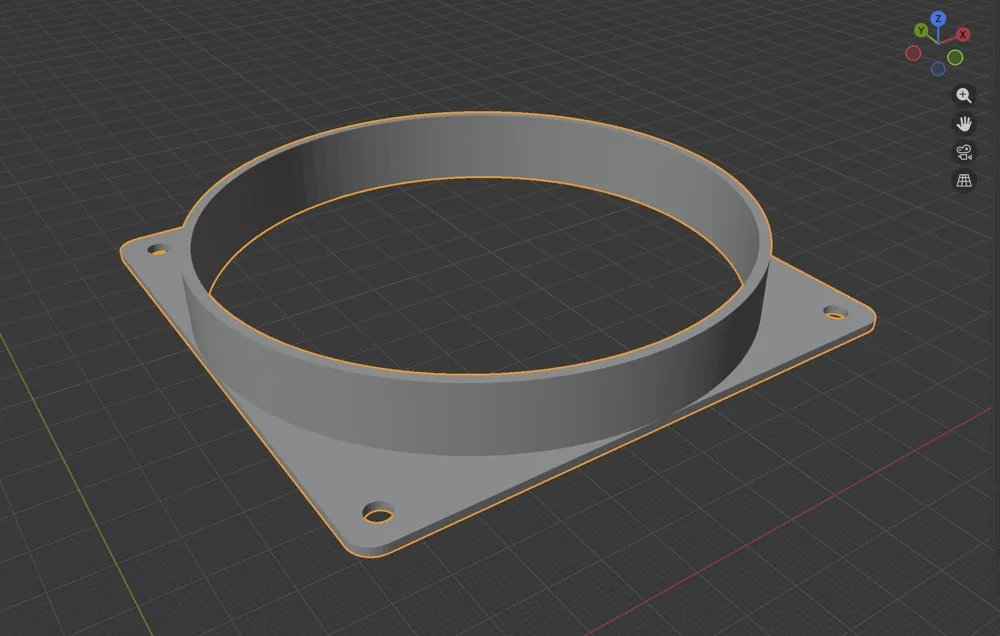Click the green Y axis gizmo handle

[920, 30]
